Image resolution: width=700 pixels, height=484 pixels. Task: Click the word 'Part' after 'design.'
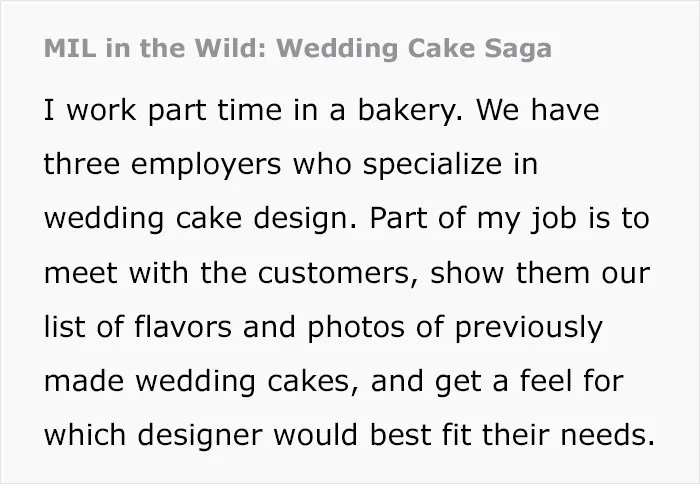399,218
